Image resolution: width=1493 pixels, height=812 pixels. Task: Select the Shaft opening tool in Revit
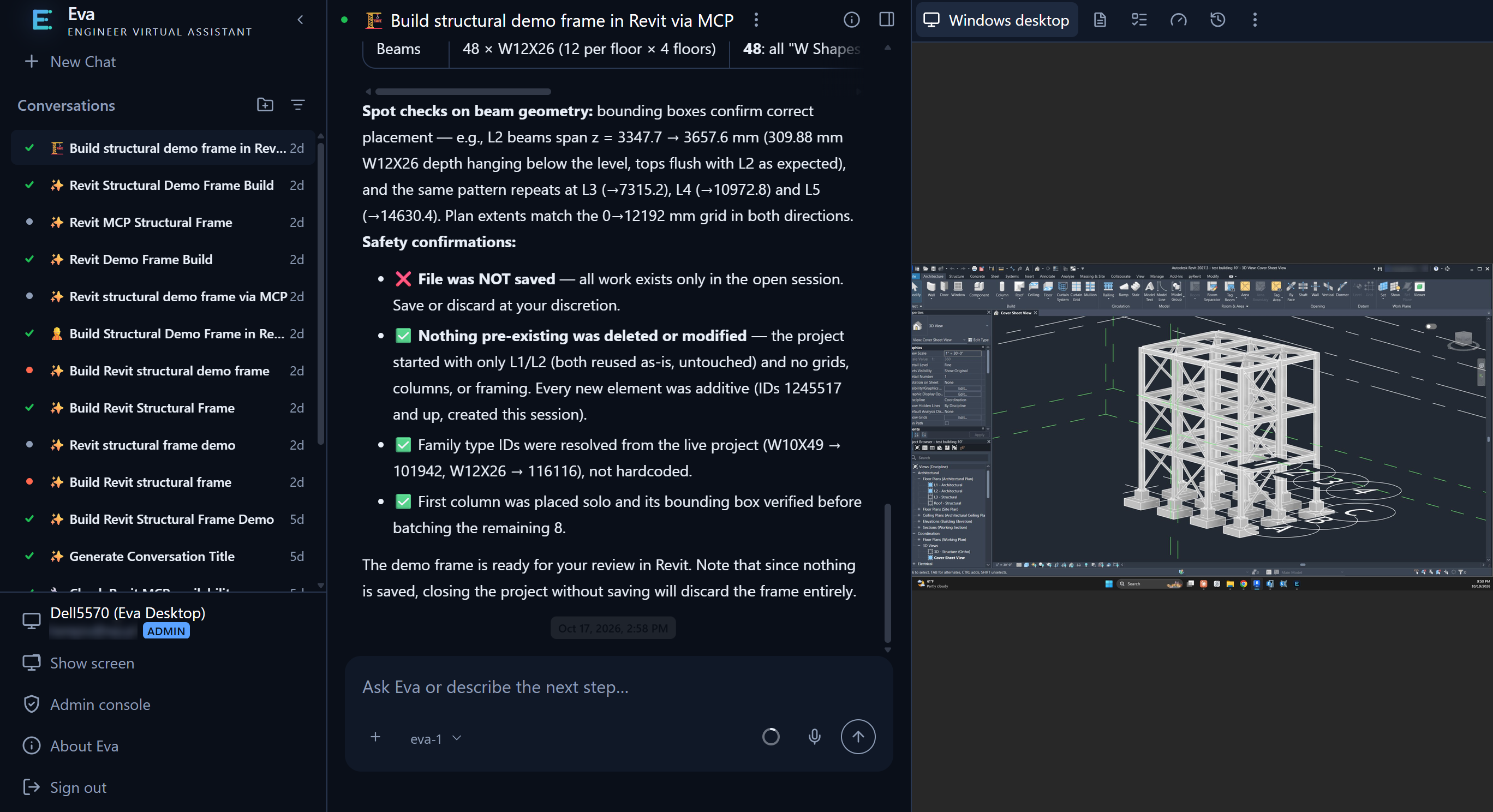point(1303,289)
